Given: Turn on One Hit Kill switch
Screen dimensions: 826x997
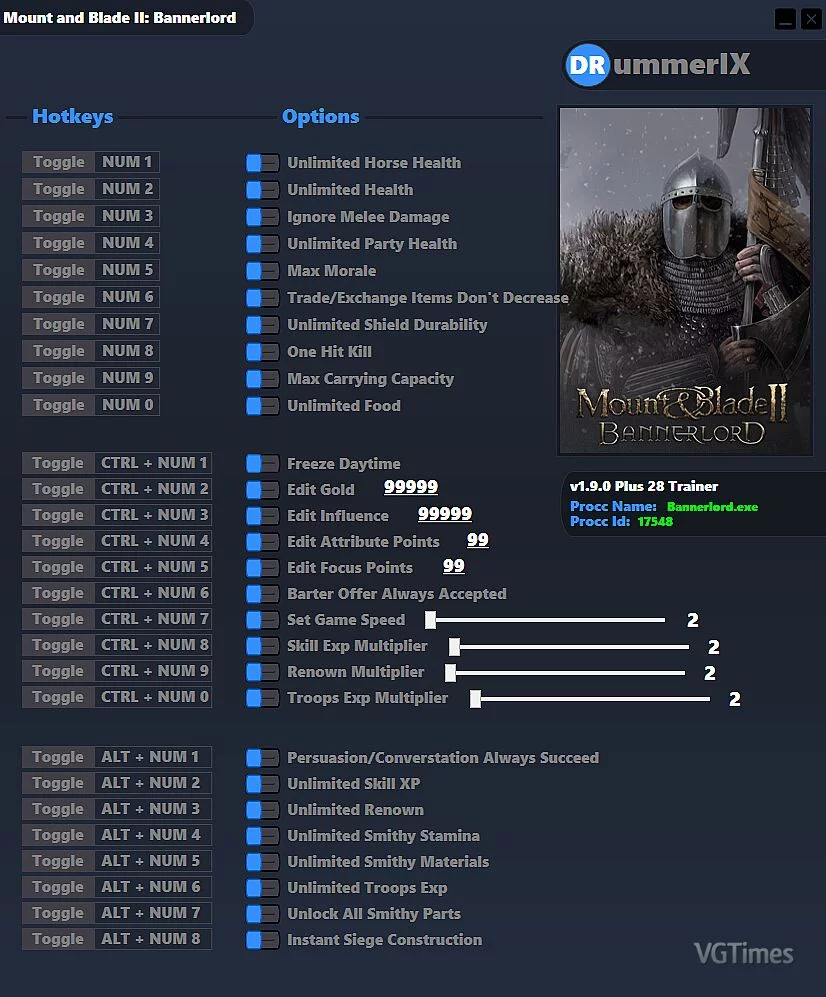Looking at the screenshot, I should click(x=262, y=352).
